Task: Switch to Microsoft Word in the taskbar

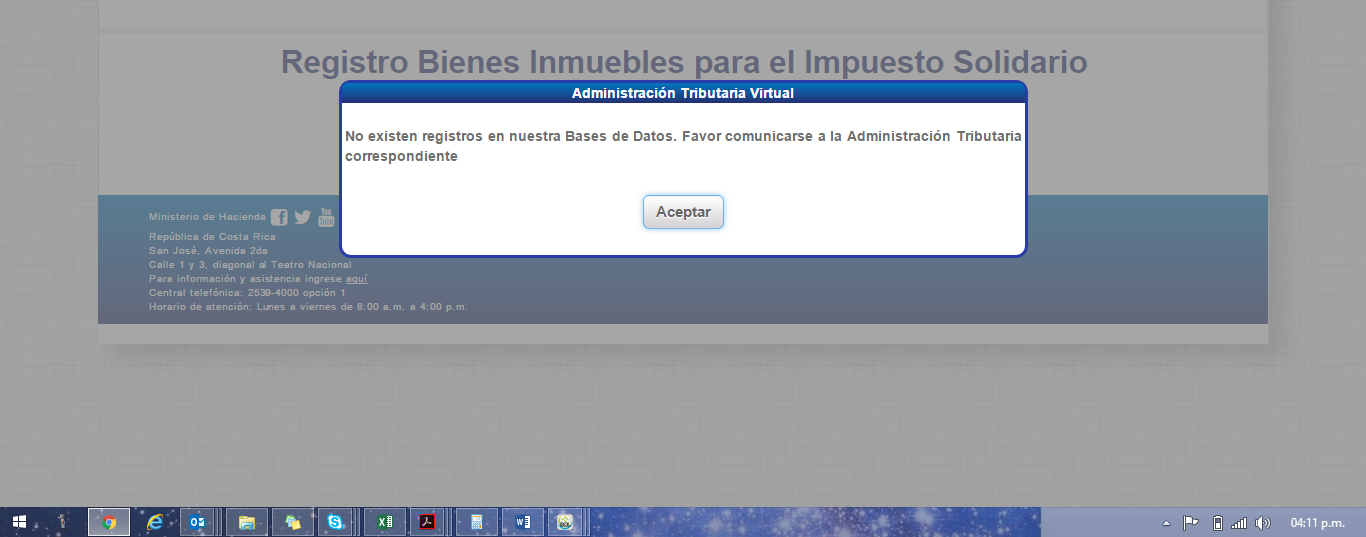Action: click(523, 522)
